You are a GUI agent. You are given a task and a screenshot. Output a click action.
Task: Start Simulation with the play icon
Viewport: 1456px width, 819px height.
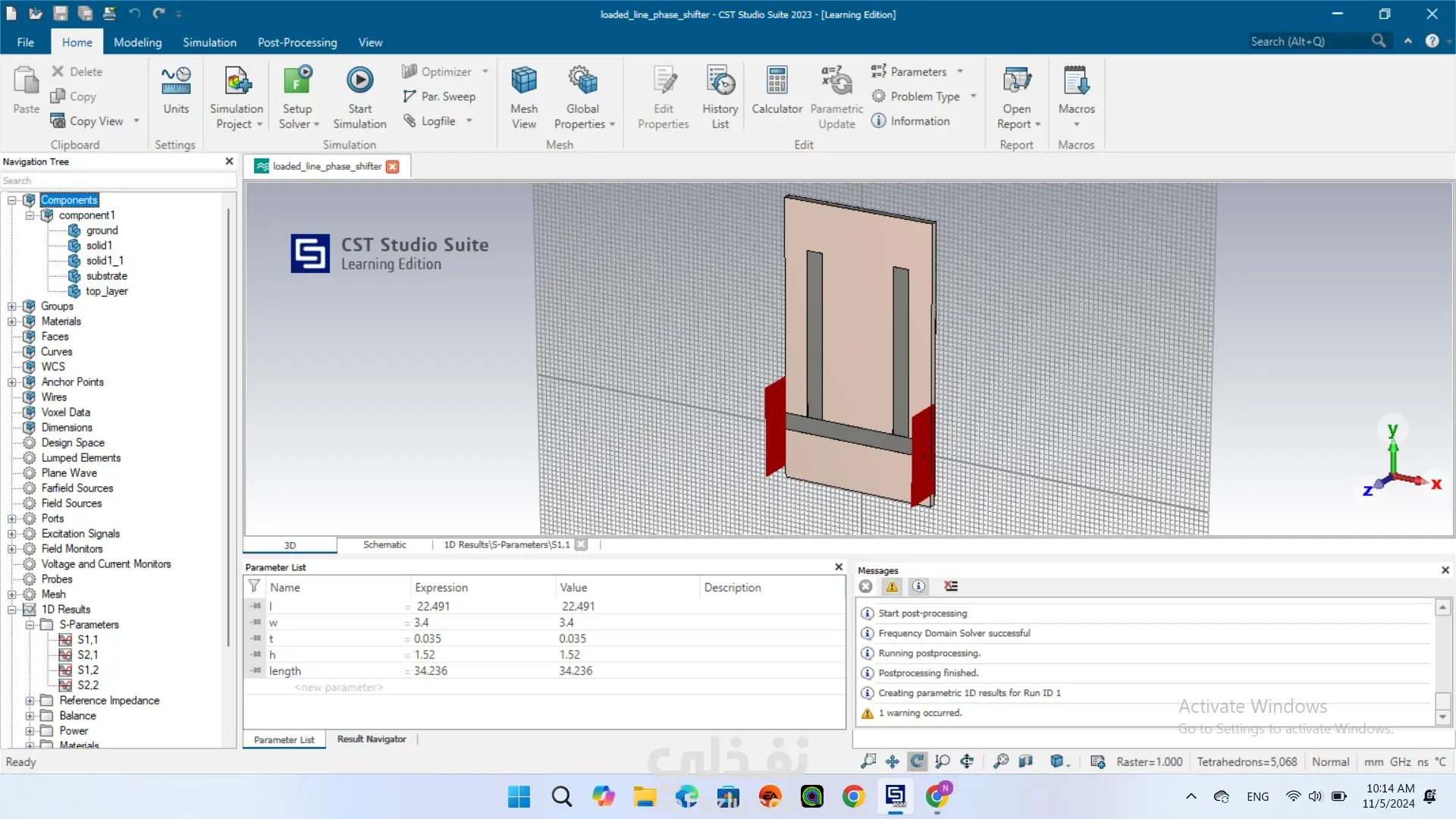[x=359, y=80]
